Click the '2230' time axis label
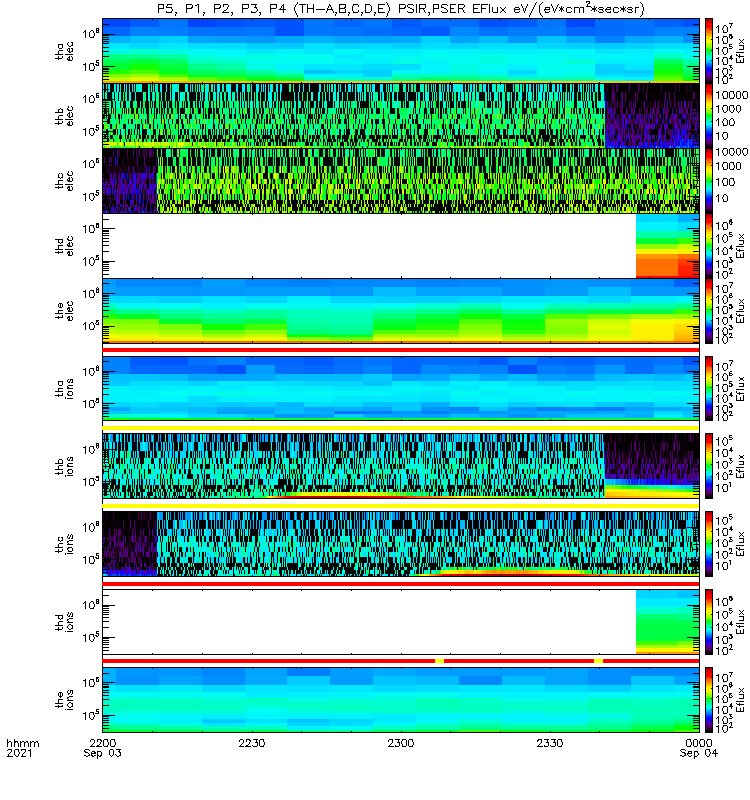The image size is (750, 800). coord(252,743)
